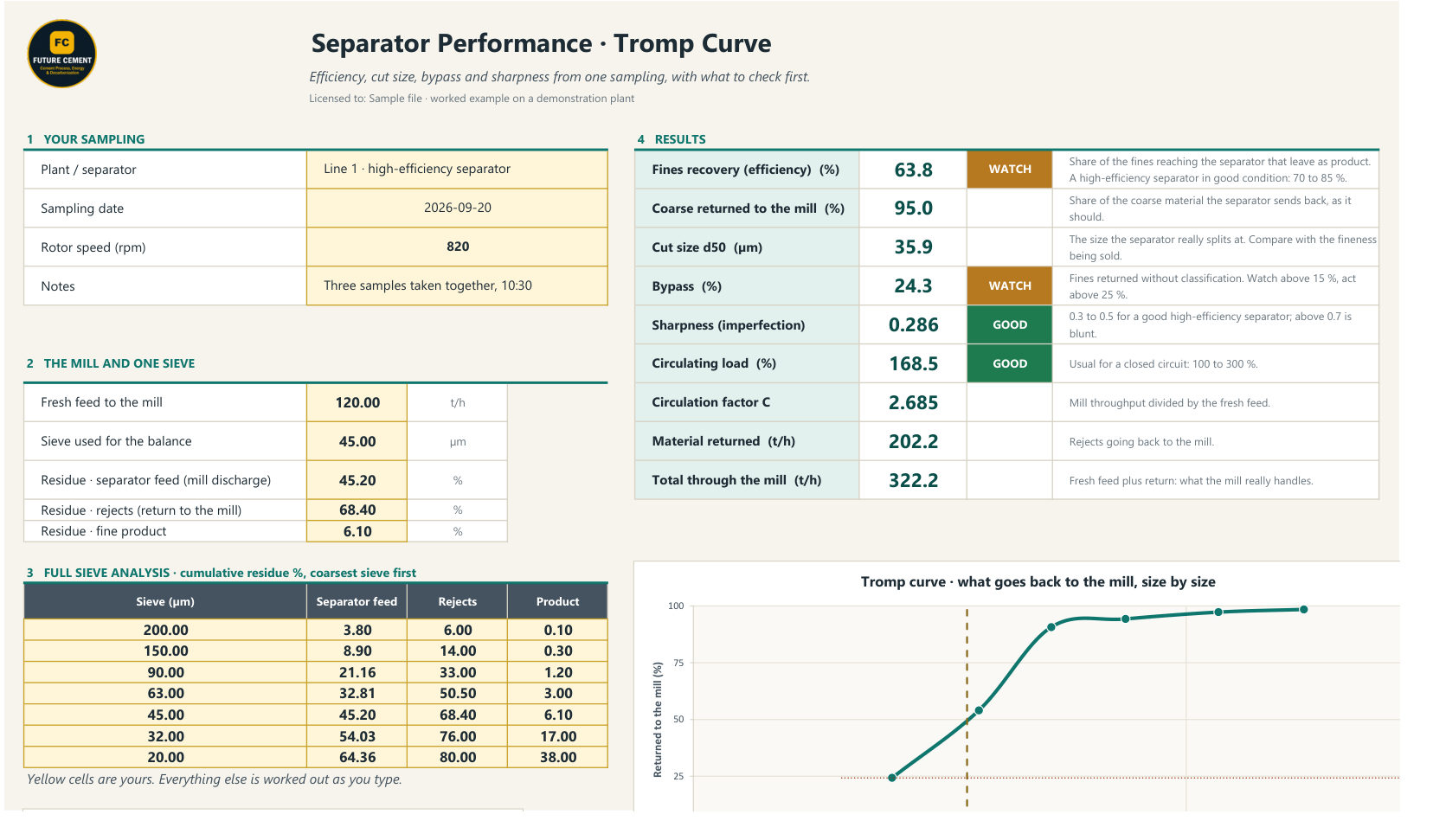
Task: Click the Future Cement logo
Action: pos(61,54)
